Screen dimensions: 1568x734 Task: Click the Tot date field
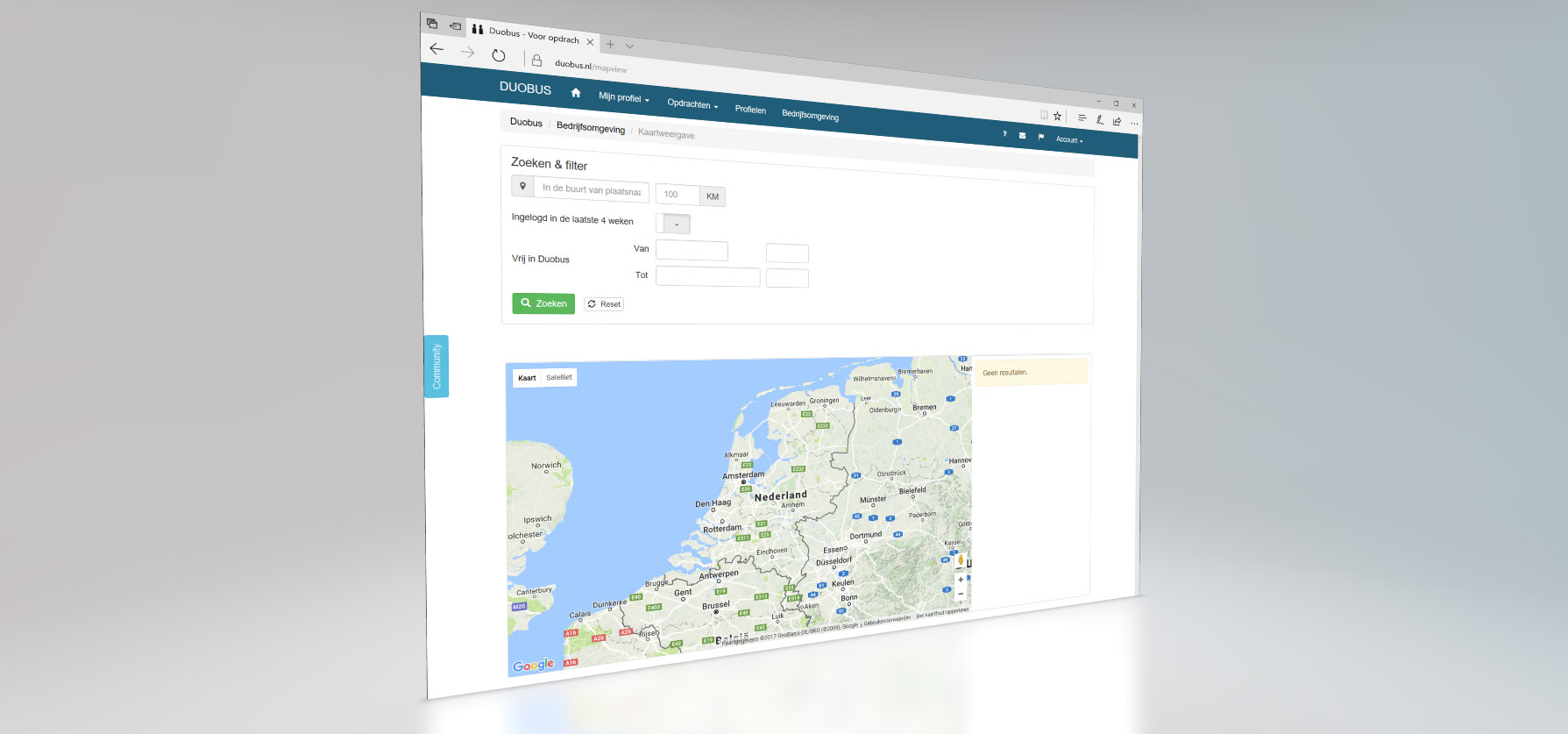click(x=707, y=276)
